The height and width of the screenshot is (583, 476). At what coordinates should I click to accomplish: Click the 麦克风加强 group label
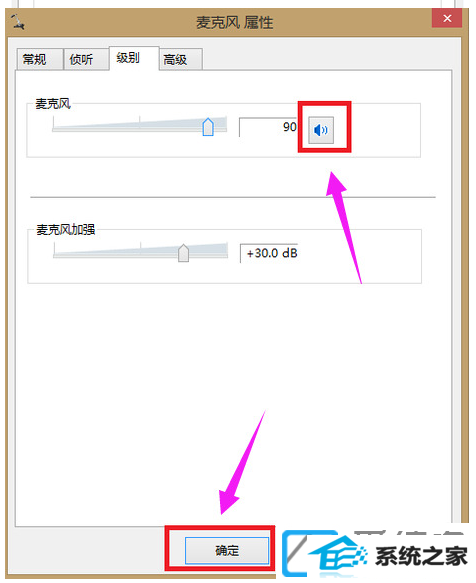coord(66,230)
